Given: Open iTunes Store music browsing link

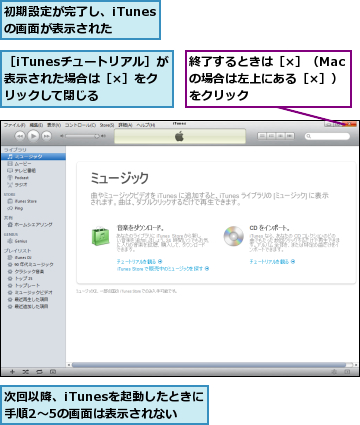Looking at the screenshot, I should [x=163, y=269].
